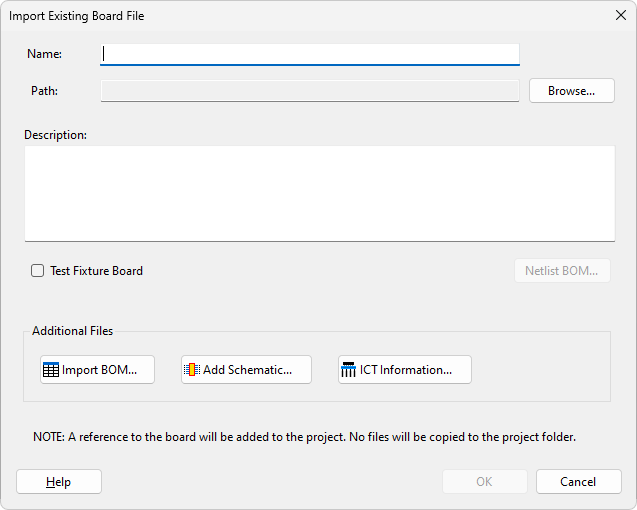637x510 pixels.
Task: Focus the Name text field
Action: pos(310,54)
